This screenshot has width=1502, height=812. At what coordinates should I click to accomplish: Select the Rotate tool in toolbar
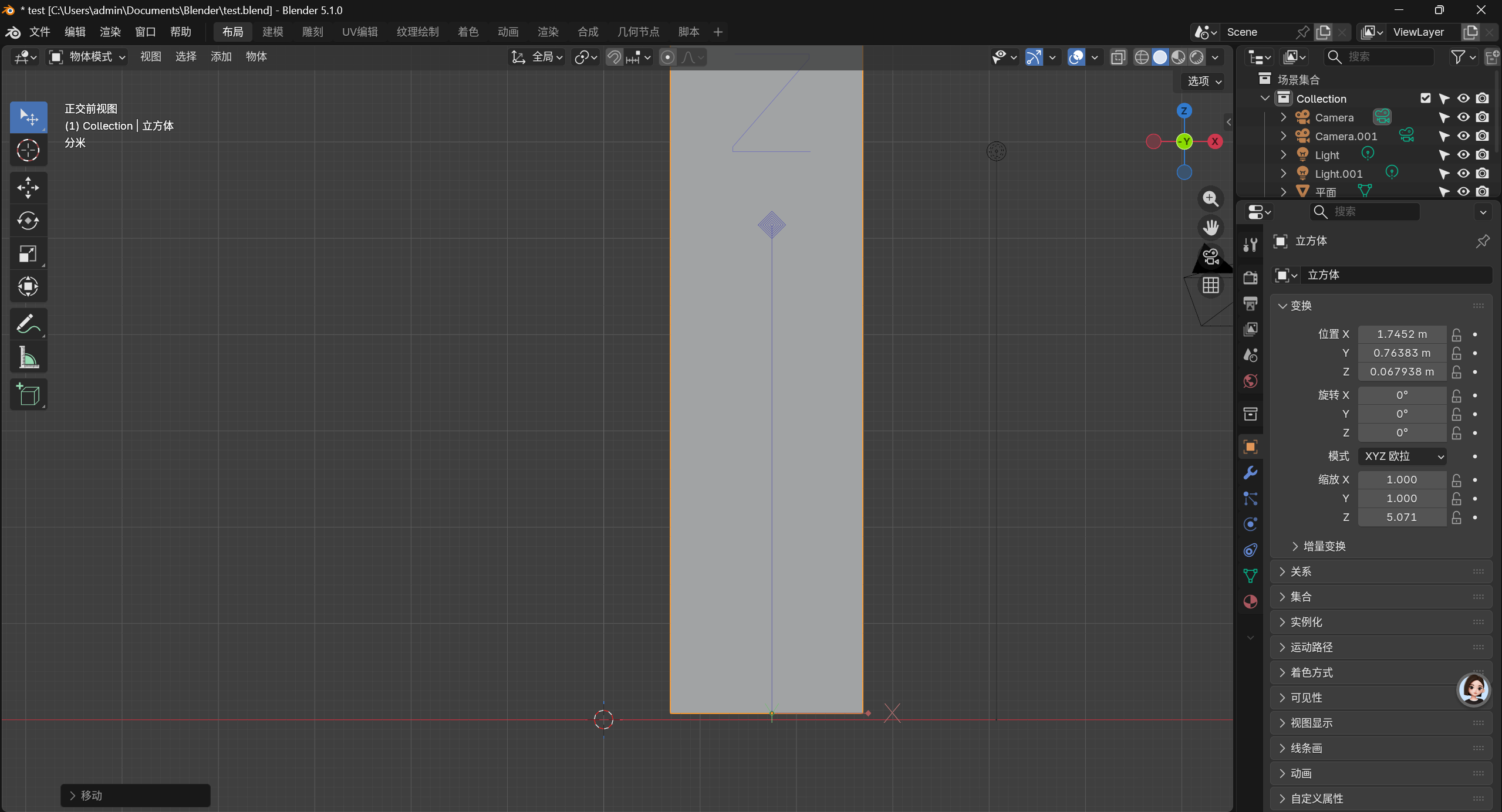click(x=28, y=221)
